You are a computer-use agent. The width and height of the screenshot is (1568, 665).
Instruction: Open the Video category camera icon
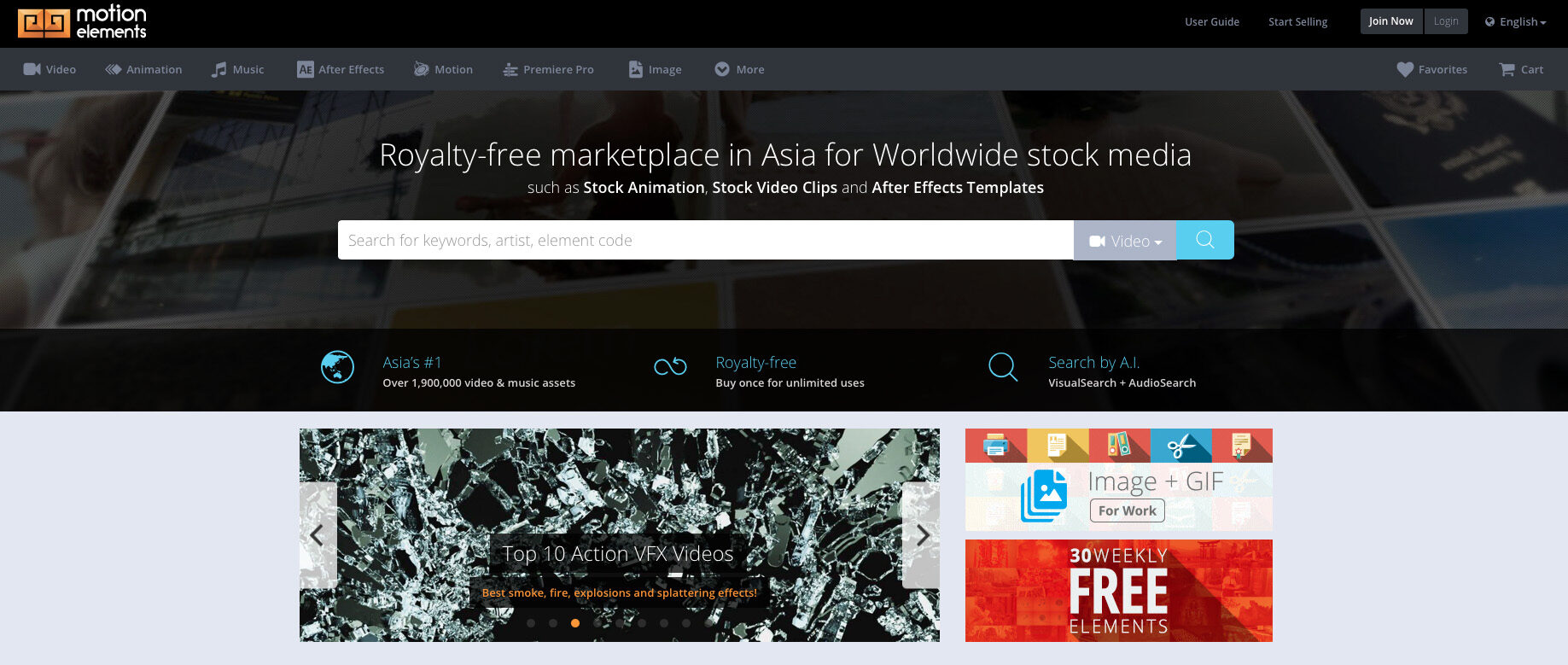point(32,69)
